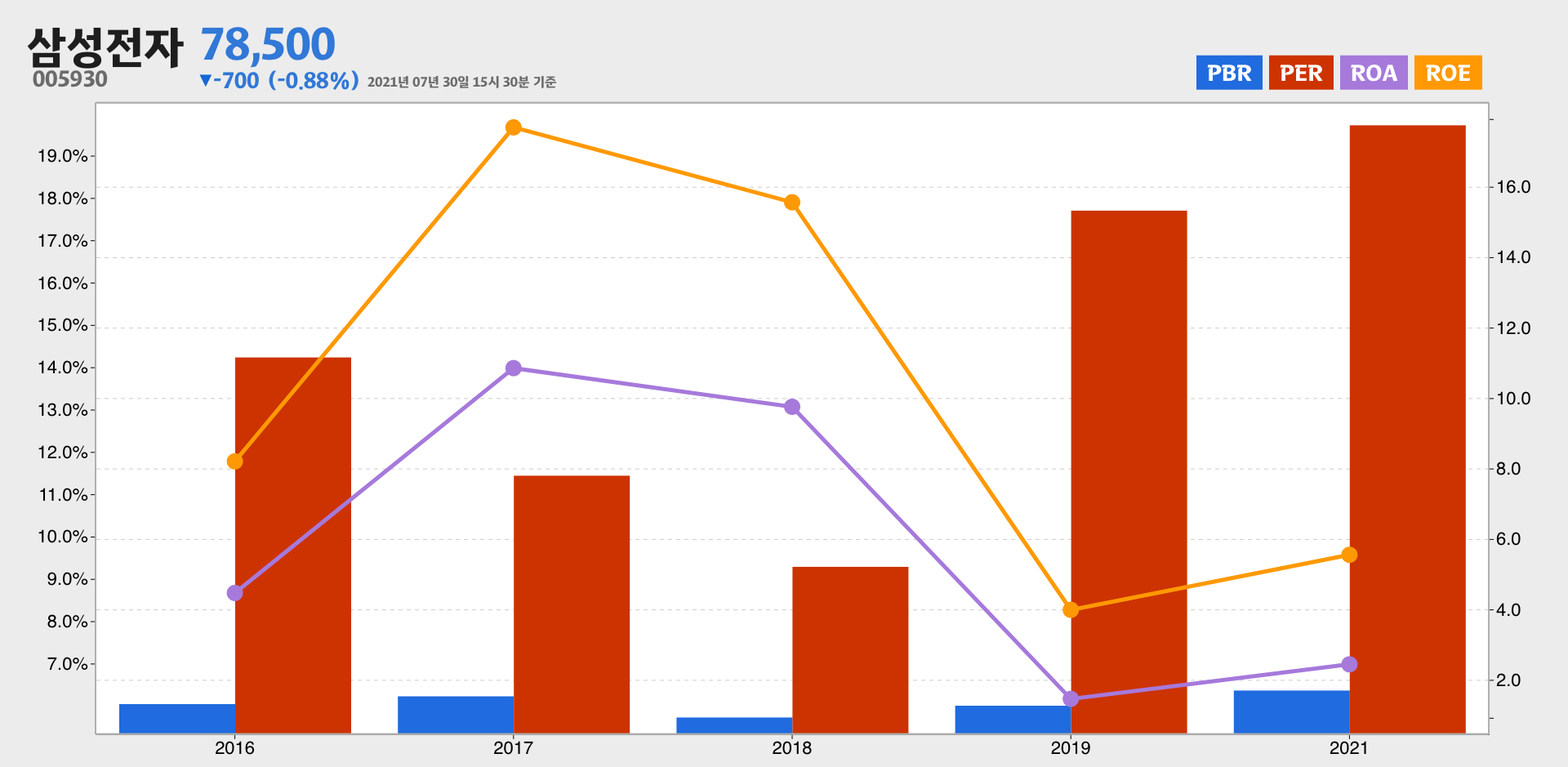Click the 2018 red PER bar
This screenshot has width=1568, height=767.
[x=850, y=650]
